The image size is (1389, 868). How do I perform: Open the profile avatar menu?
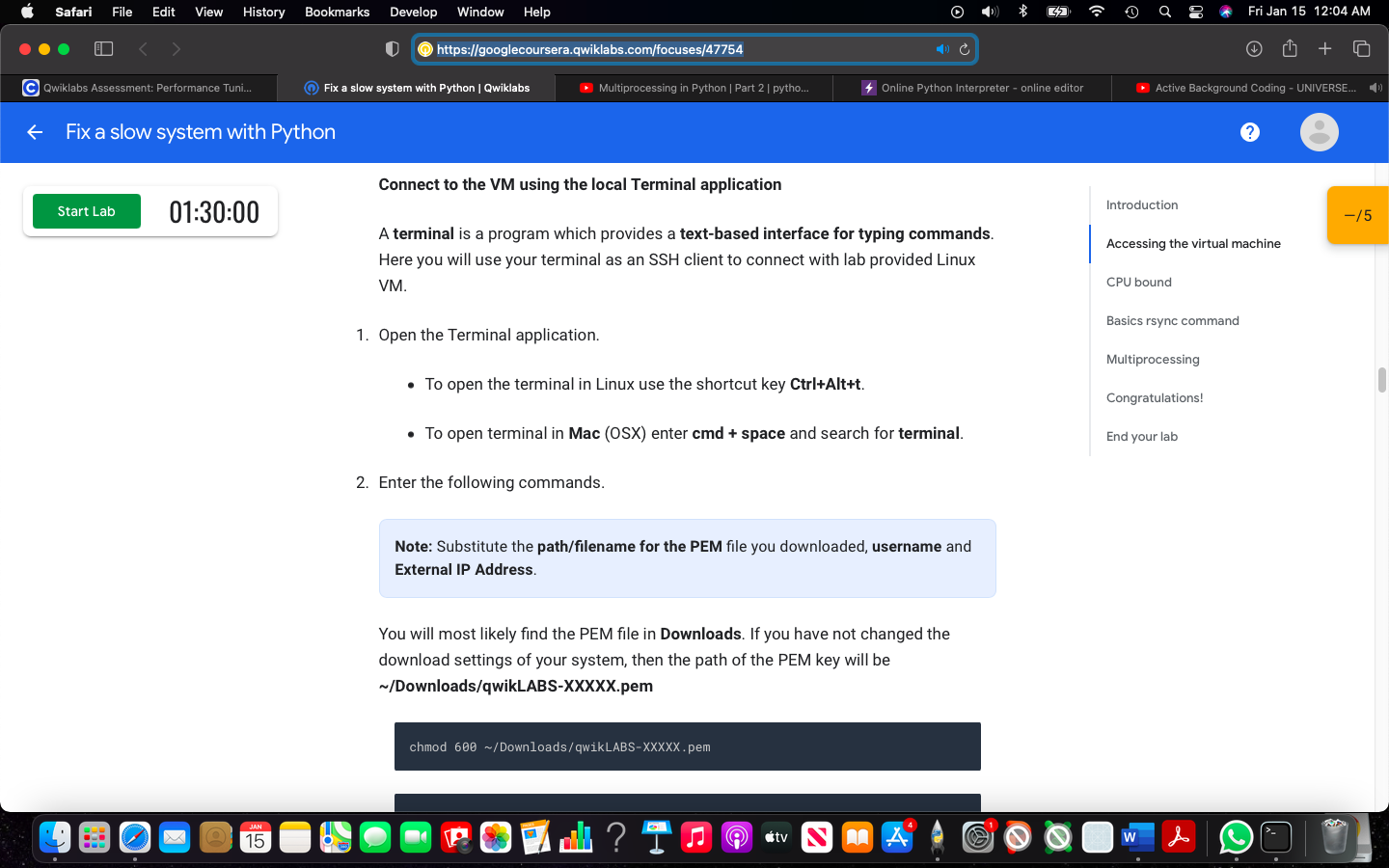tap(1319, 132)
